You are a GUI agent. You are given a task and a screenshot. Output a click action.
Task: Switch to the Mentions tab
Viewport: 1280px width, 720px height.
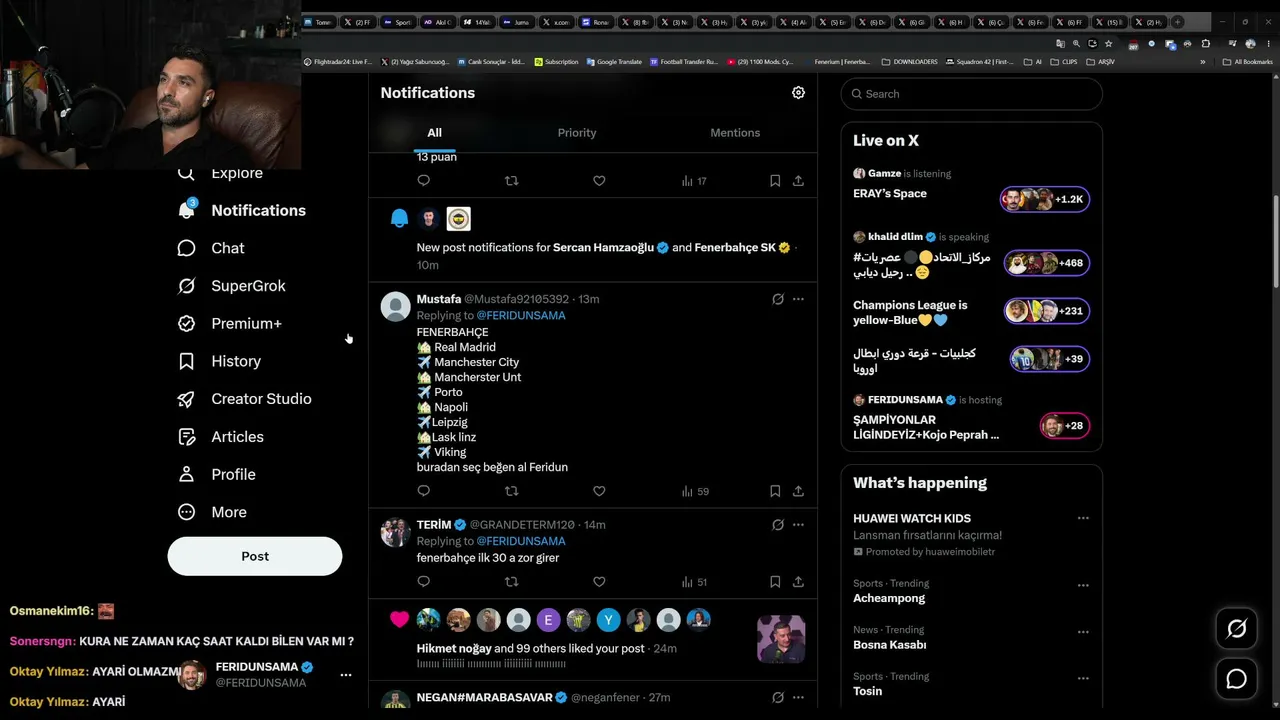click(x=735, y=133)
